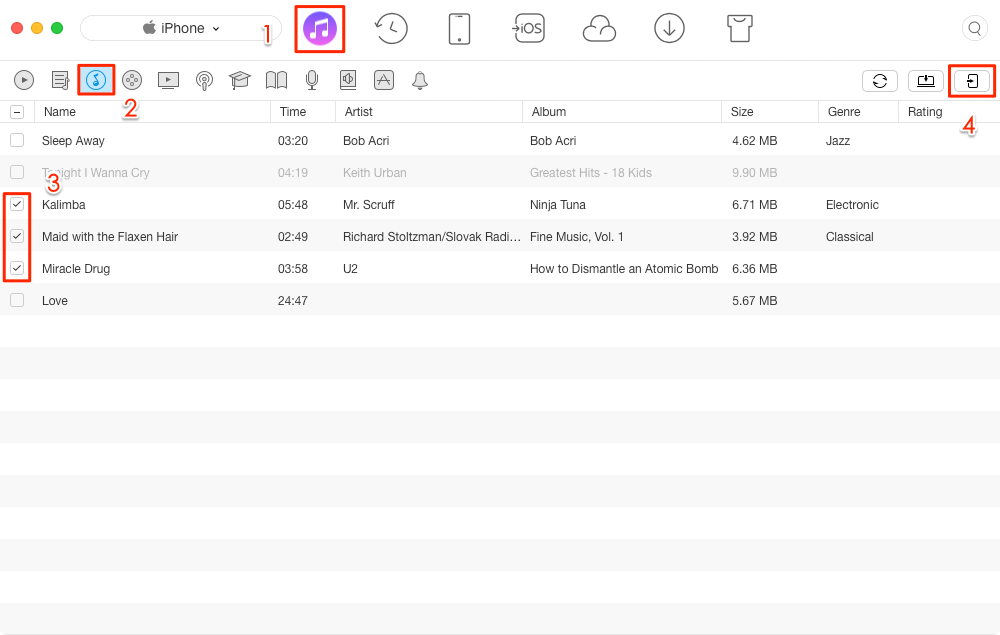Image resolution: width=1000 pixels, height=635 pixels.
Task: Open the skin T-shirt icon
Action: tap(740, 29)
